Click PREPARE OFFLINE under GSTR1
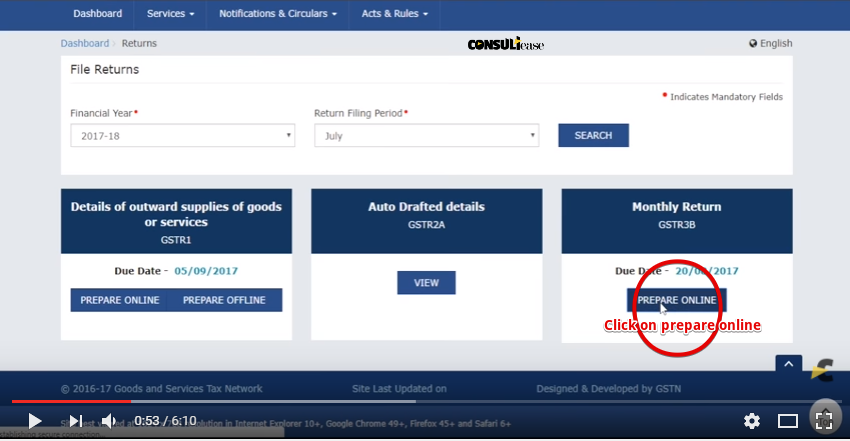Image resolution: width=850 pixels, height=441 pixels. click(x=224, y=300)
